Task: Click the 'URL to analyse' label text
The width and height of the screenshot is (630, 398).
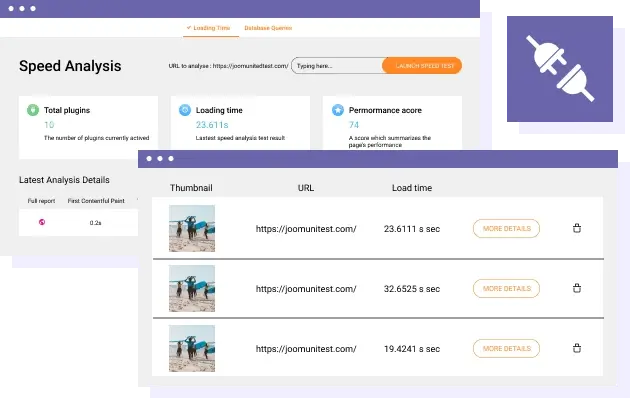Action: click(228, 66)
